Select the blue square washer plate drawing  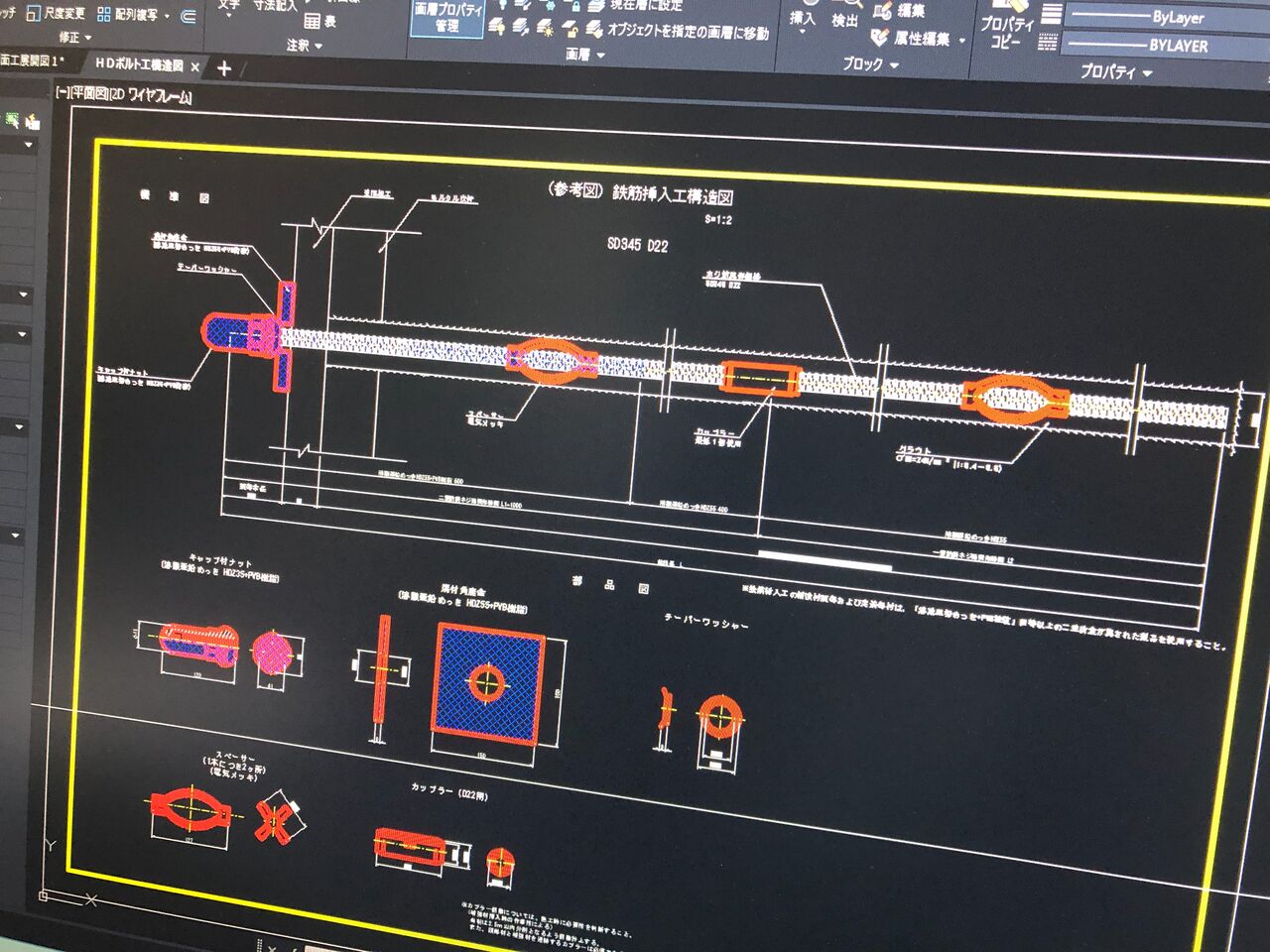point(487,682)
